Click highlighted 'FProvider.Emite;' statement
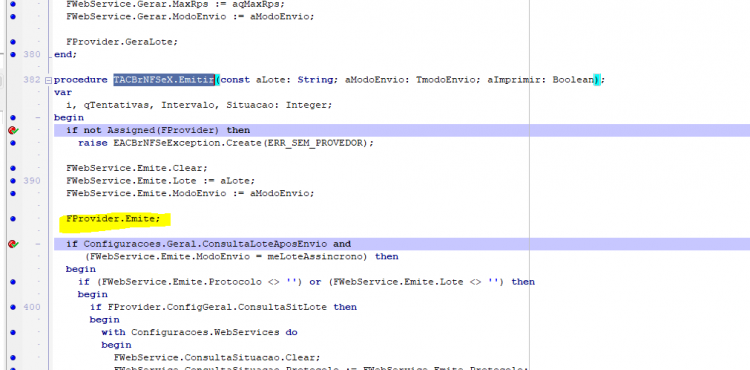The width and height of the screenshot is (750, 370). click(x=113, y=219)
